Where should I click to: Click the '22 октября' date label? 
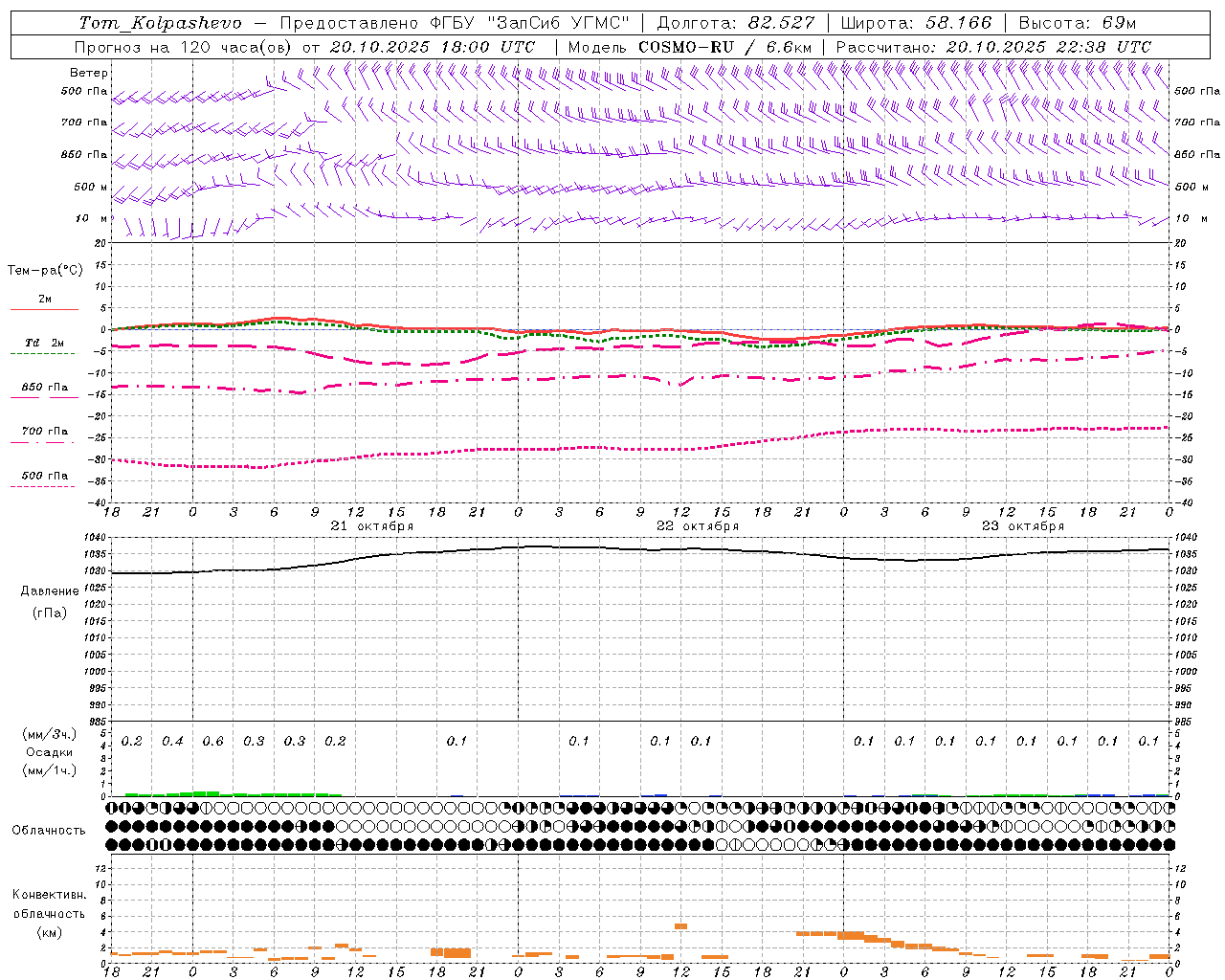[x=698, y=526]
